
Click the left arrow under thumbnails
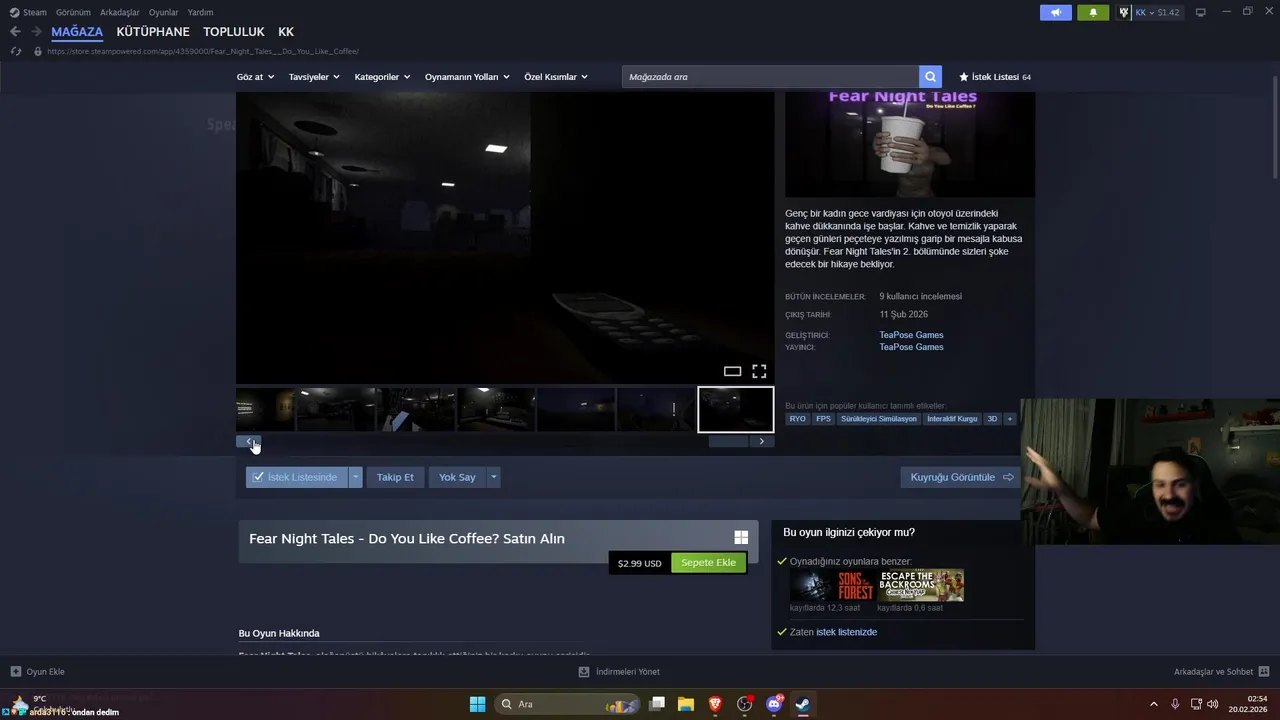[x=249, y=441]
